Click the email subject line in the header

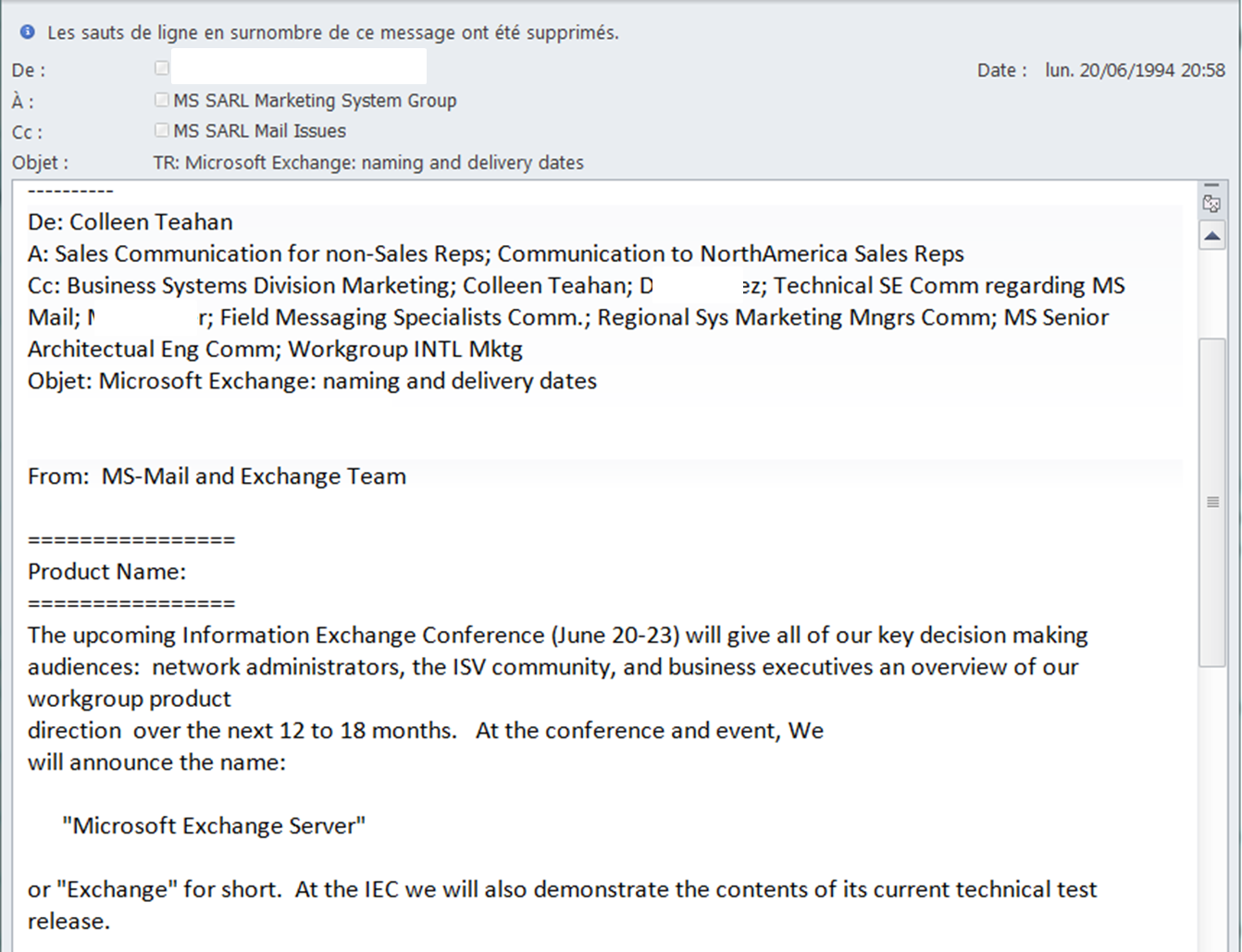(368, 163)
